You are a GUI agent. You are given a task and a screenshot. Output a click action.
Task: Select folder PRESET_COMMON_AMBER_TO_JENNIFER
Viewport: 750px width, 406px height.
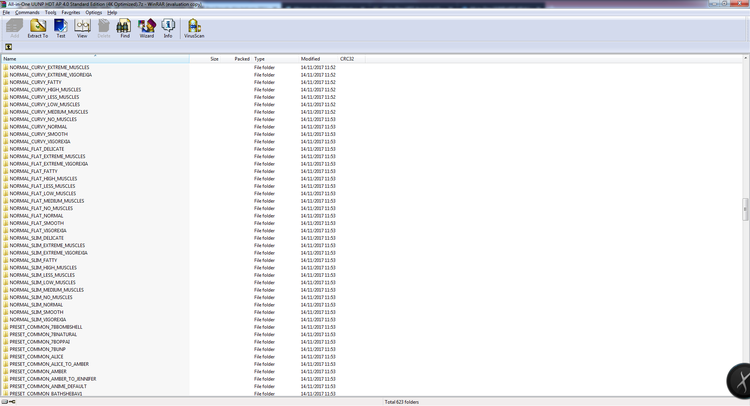[x=53, y=379]
